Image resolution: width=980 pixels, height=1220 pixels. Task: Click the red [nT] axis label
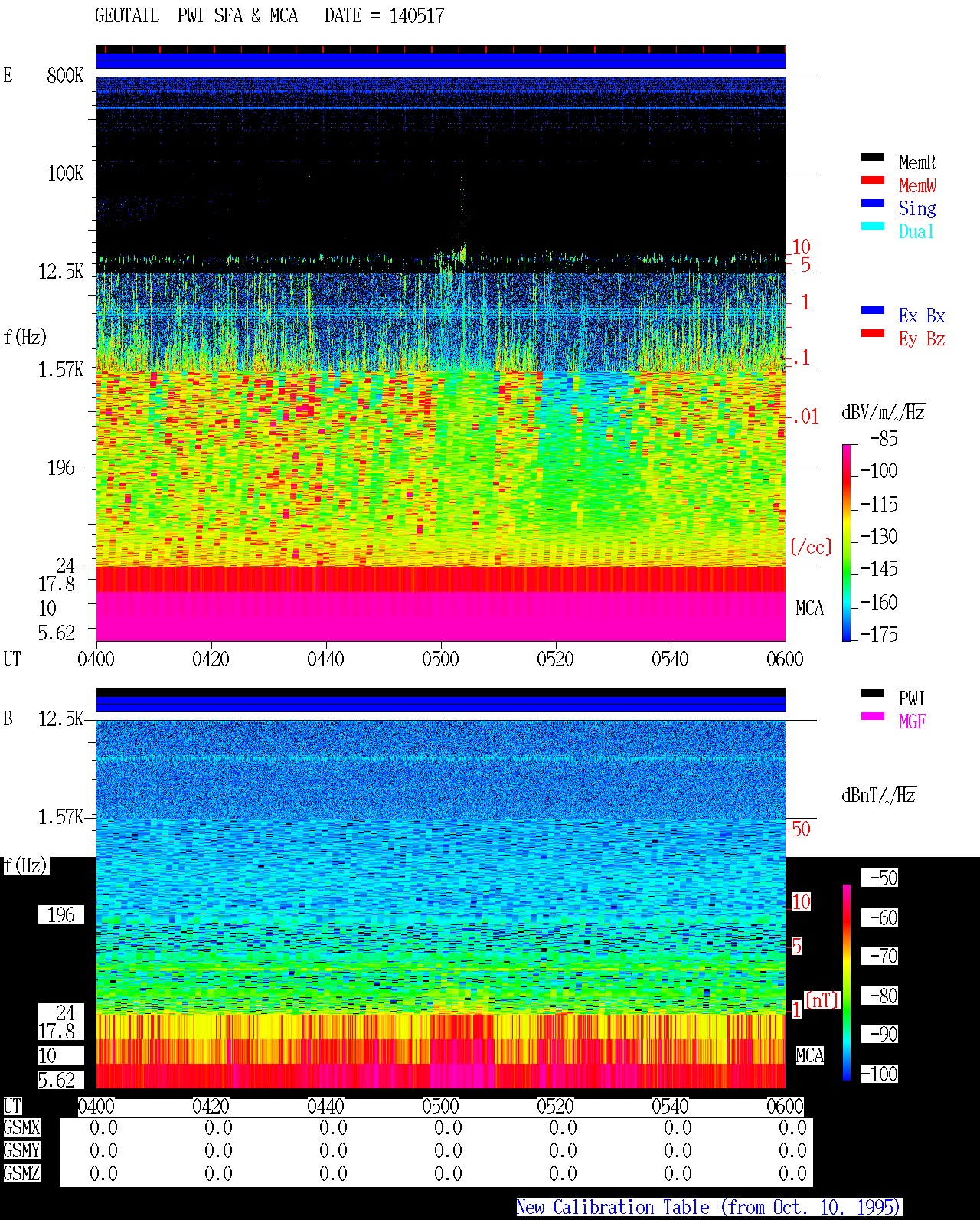click(822, 1000)
